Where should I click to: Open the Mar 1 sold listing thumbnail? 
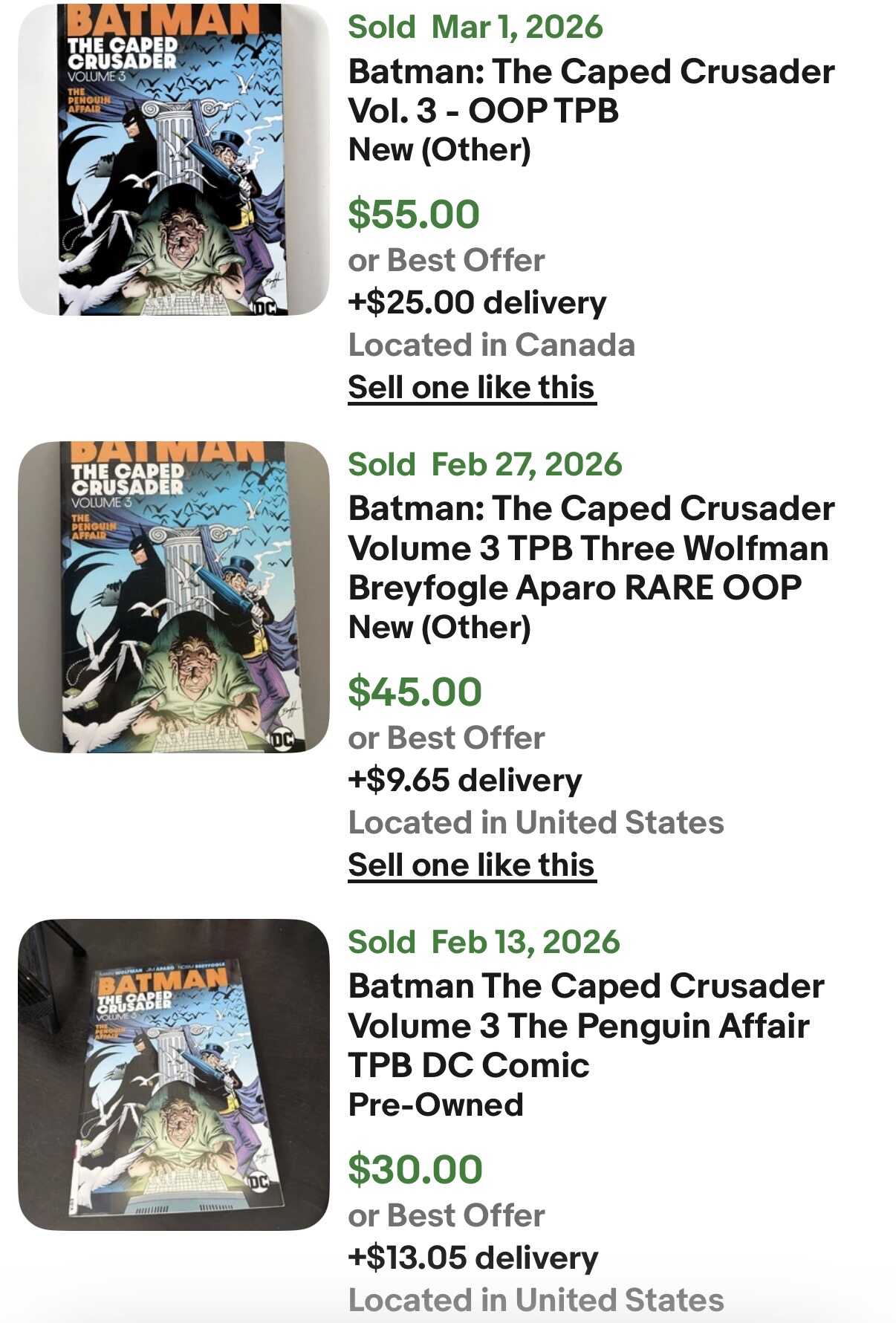173,160
